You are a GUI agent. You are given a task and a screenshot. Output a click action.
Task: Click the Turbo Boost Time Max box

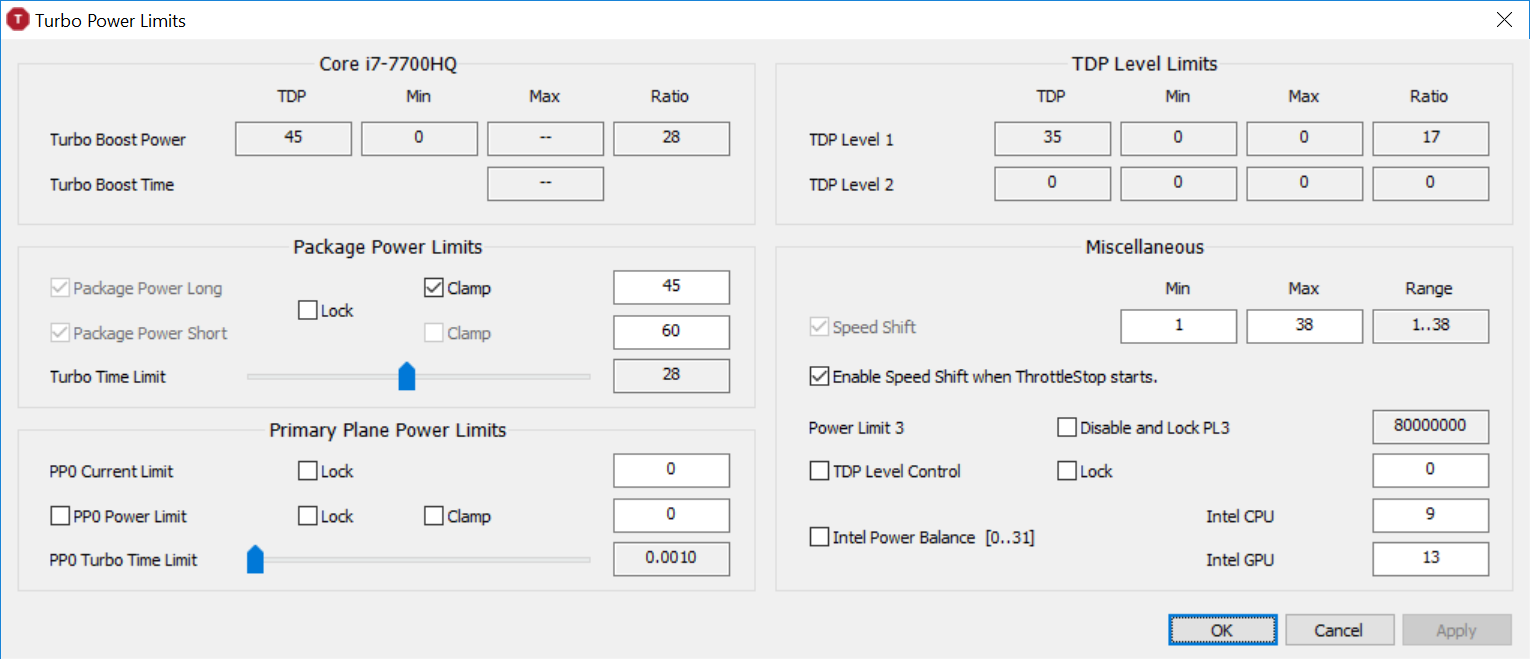pyautogui.click(x=545, y=184)
